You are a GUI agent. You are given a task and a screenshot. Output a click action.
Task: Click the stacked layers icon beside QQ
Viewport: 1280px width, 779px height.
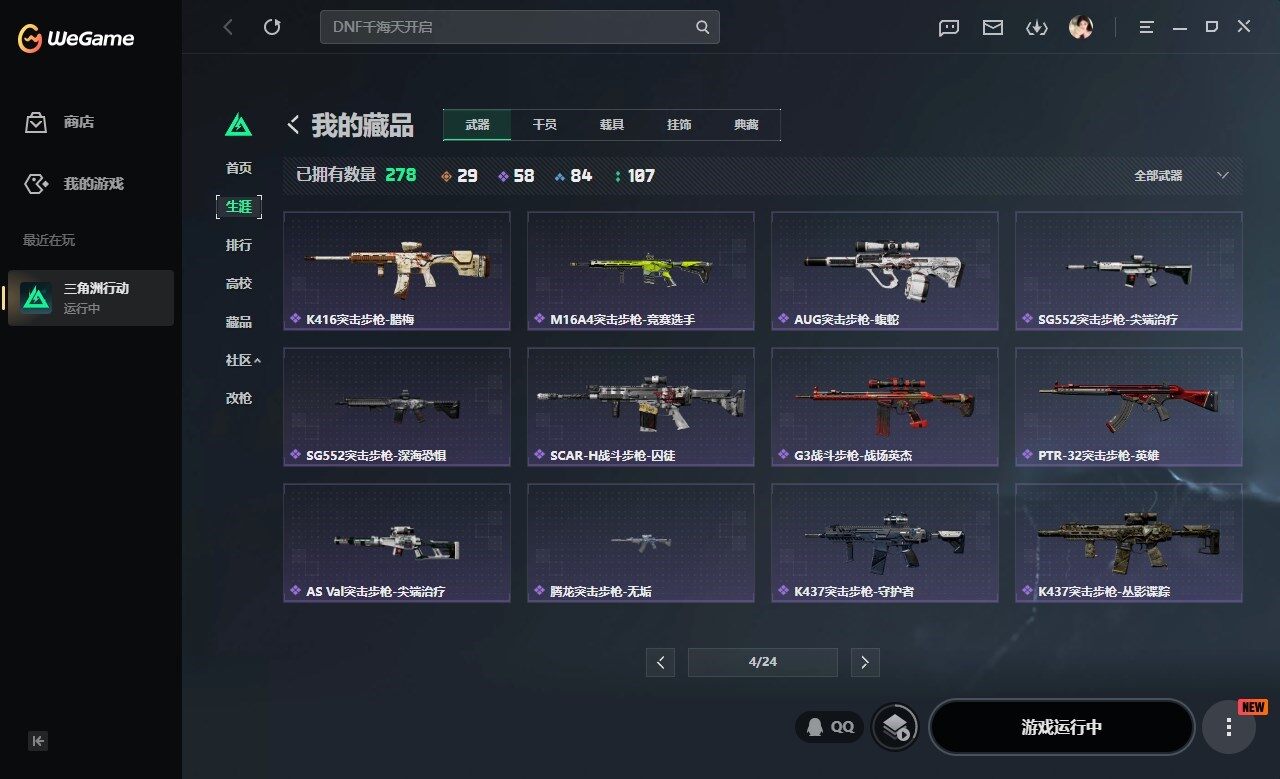895,727
